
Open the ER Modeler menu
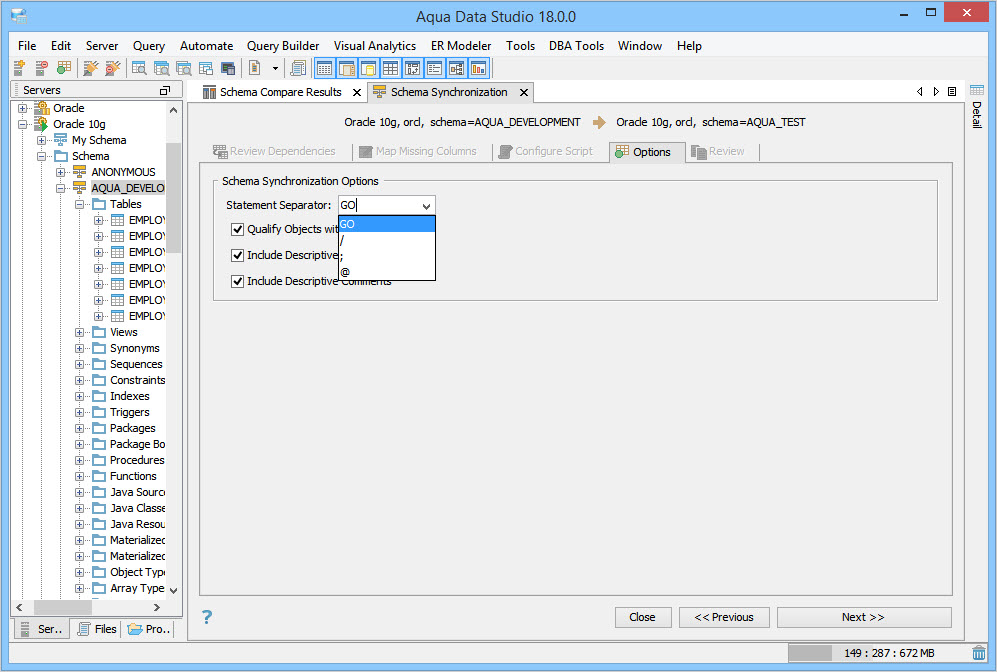pyautogui.click(x=461, y=46)
